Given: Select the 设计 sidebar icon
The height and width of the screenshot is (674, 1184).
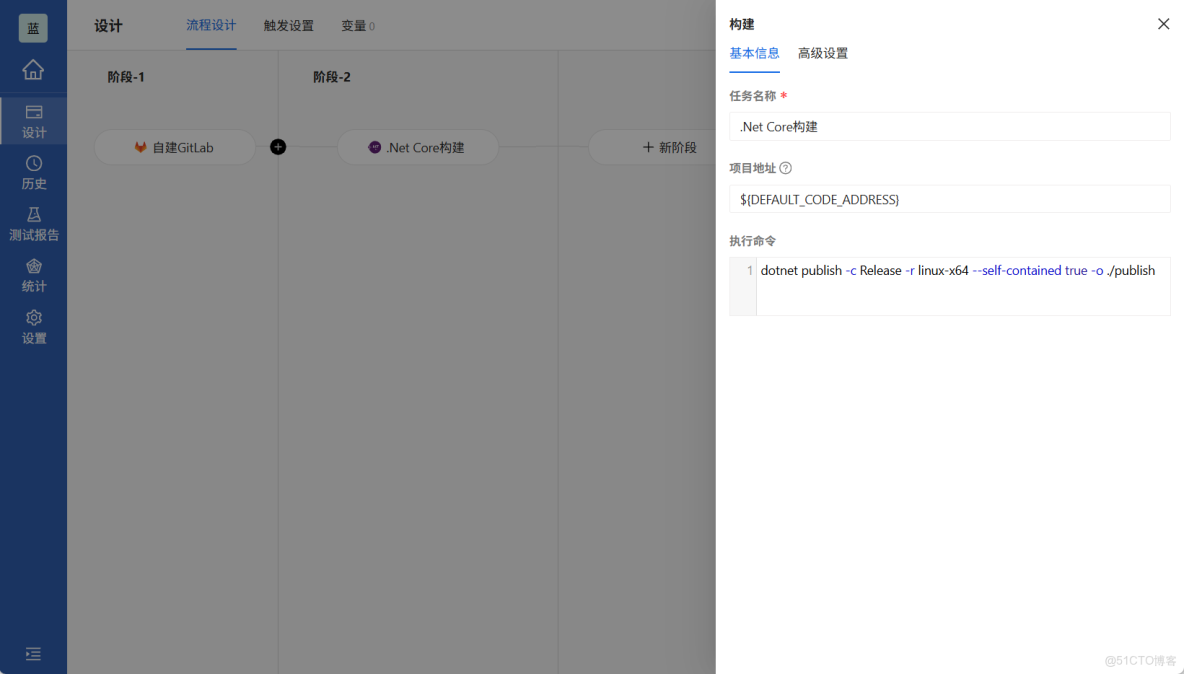Looking at the screenshot, I should coord(33,119).
